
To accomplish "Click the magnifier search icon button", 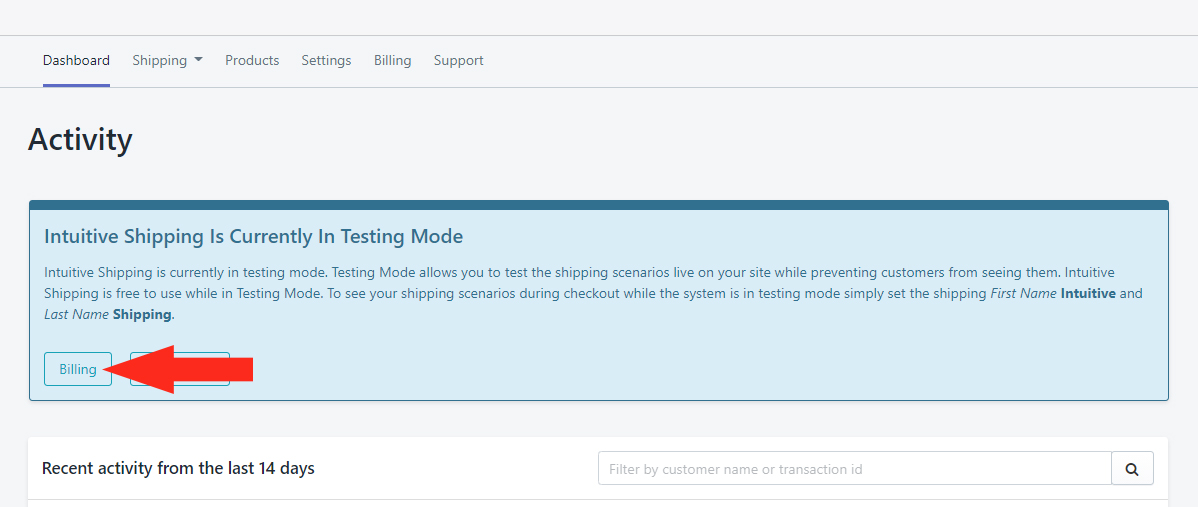I will tap(1132, 469).
